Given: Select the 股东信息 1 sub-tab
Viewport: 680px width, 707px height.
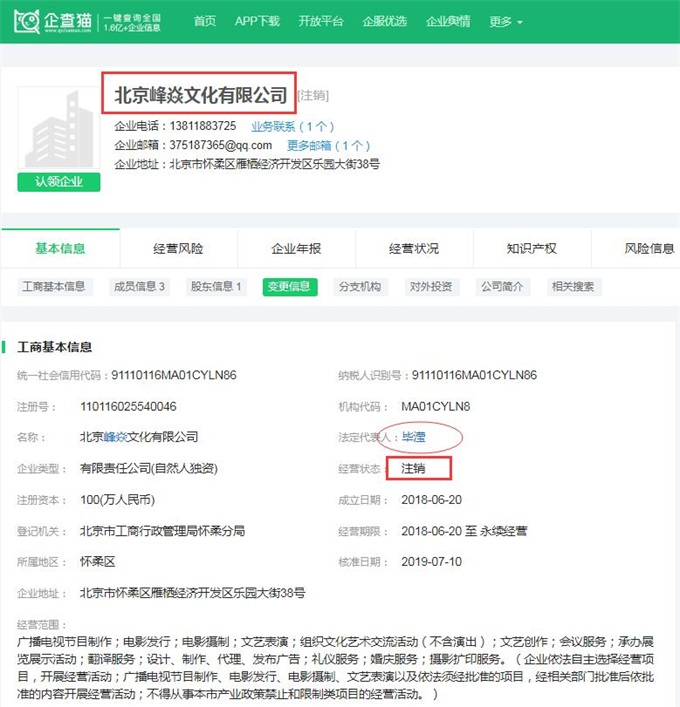Looking at the screenshot, I should [x=216, y=286].
